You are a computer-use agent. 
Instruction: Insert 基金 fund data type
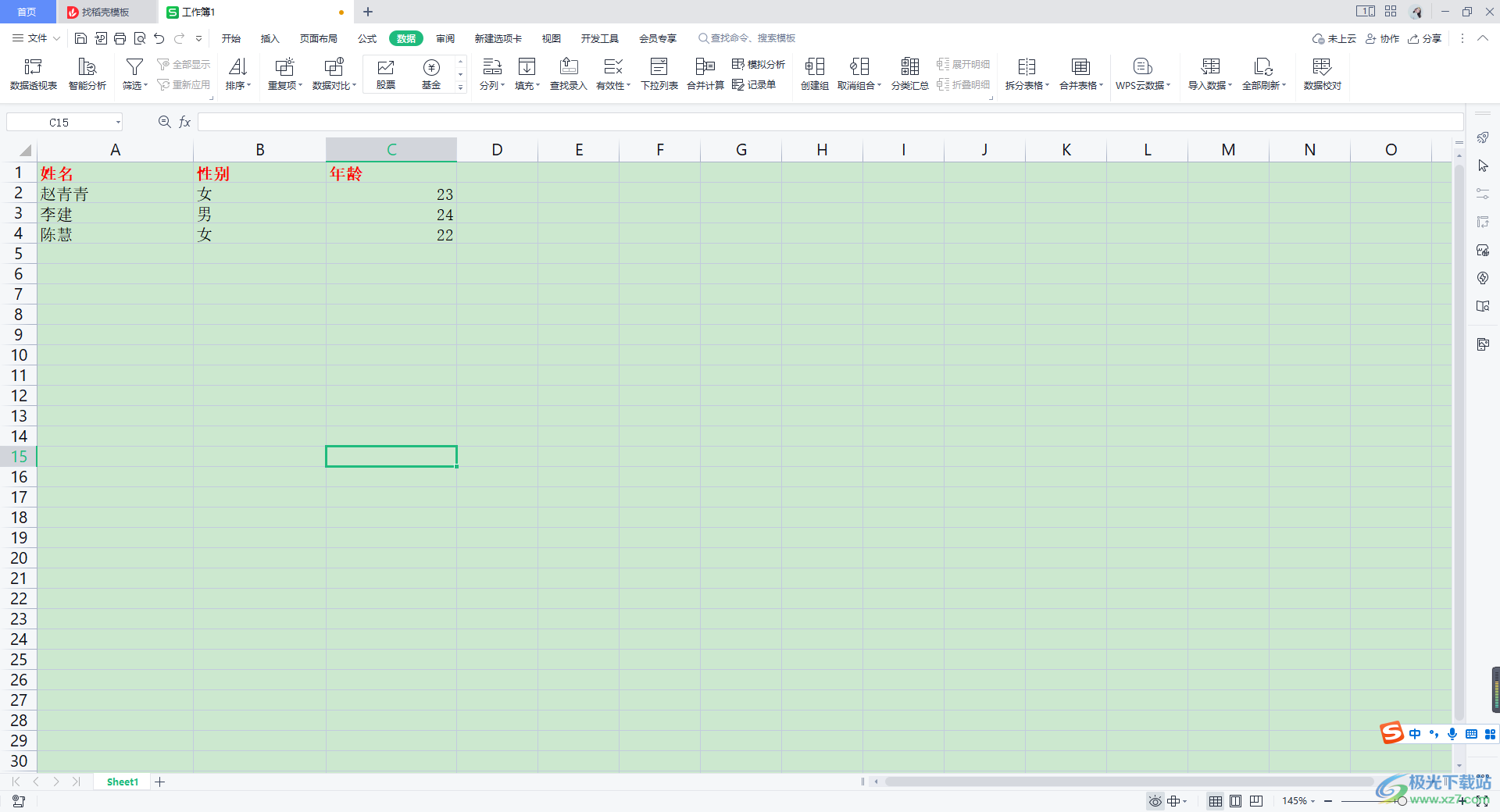[431, 74]
